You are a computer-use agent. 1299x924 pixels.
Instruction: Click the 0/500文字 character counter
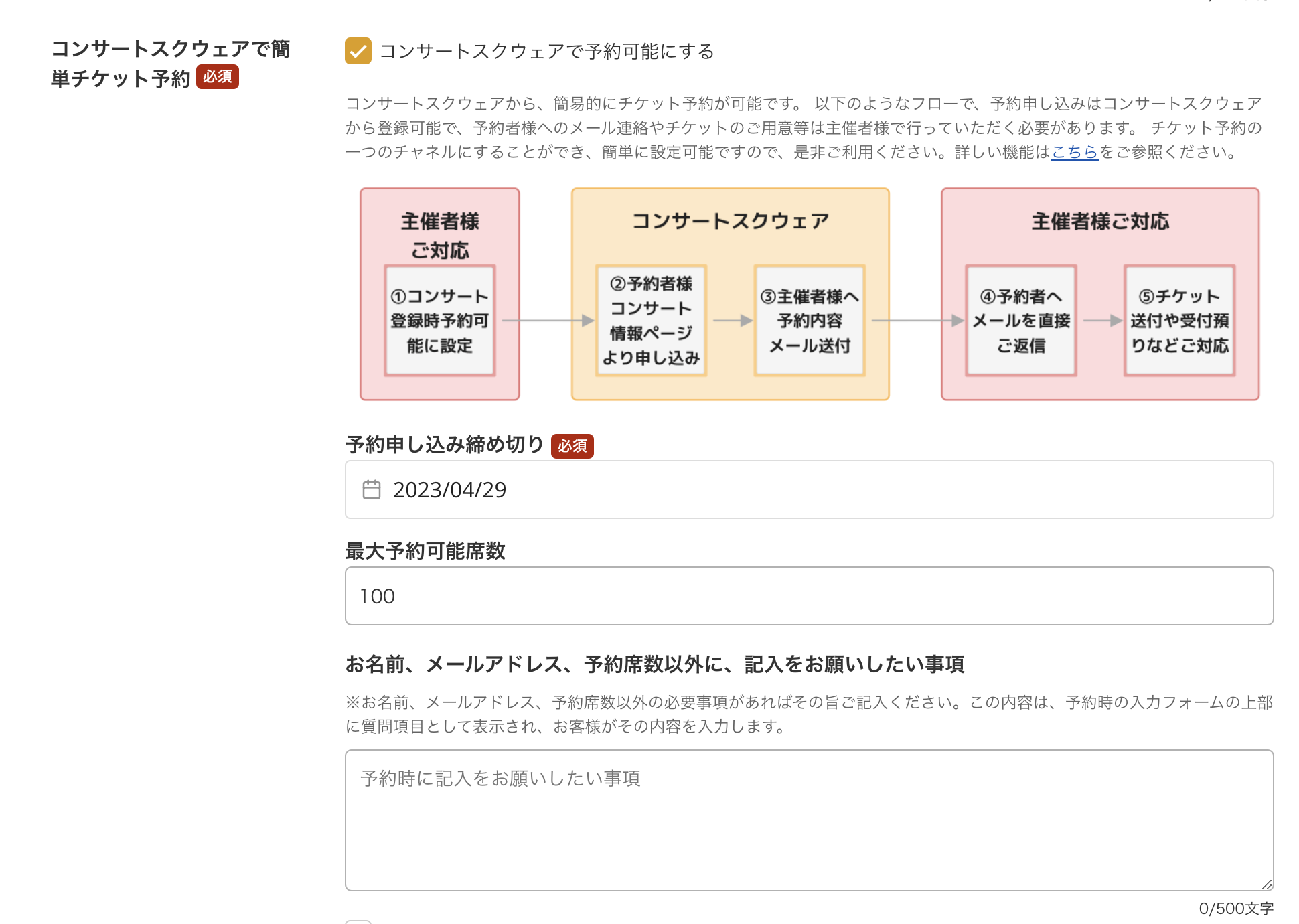[x=1236, y=909]
